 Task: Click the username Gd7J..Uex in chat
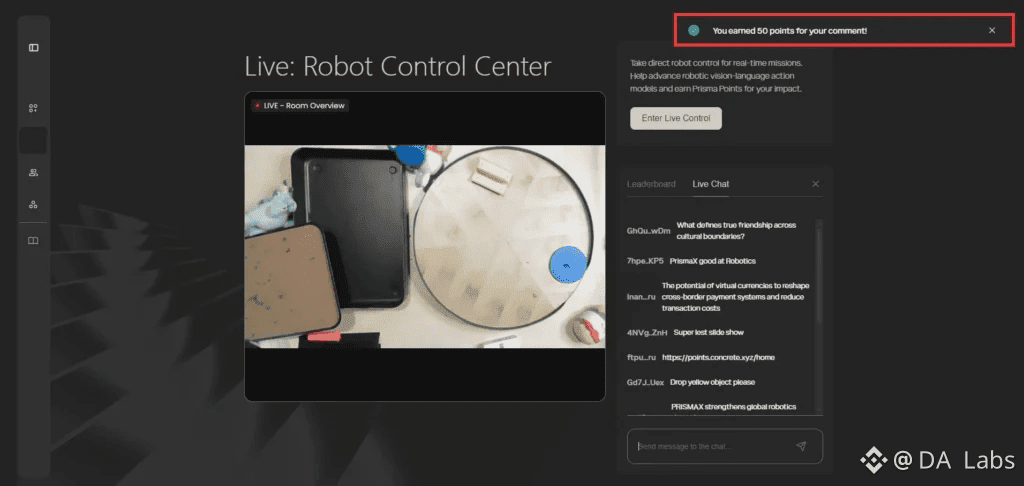(645, 382)
